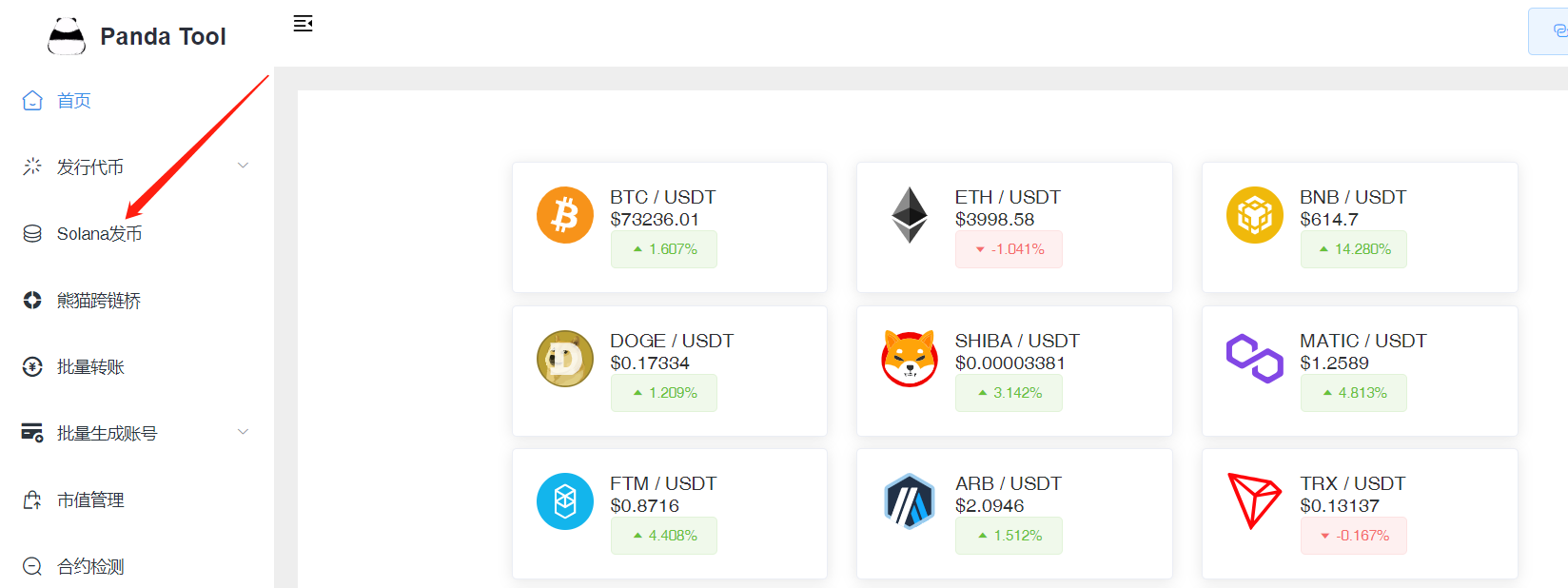This screenshot has width=1568, height=588.
Task: Click the TRON TRX icon
Action: [x=1254, y=501]
